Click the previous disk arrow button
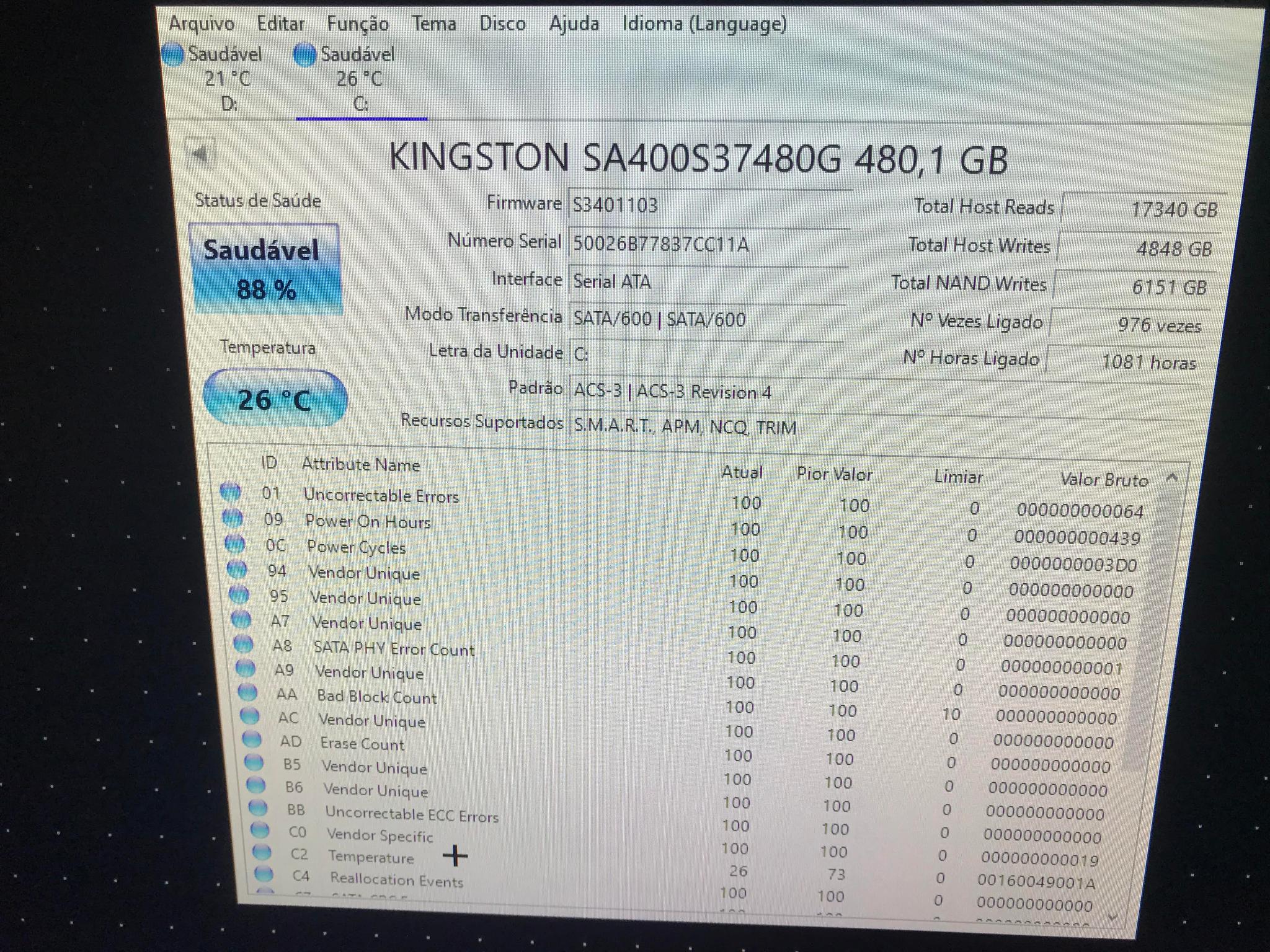 pyautogui.click(x=200, y=153)
